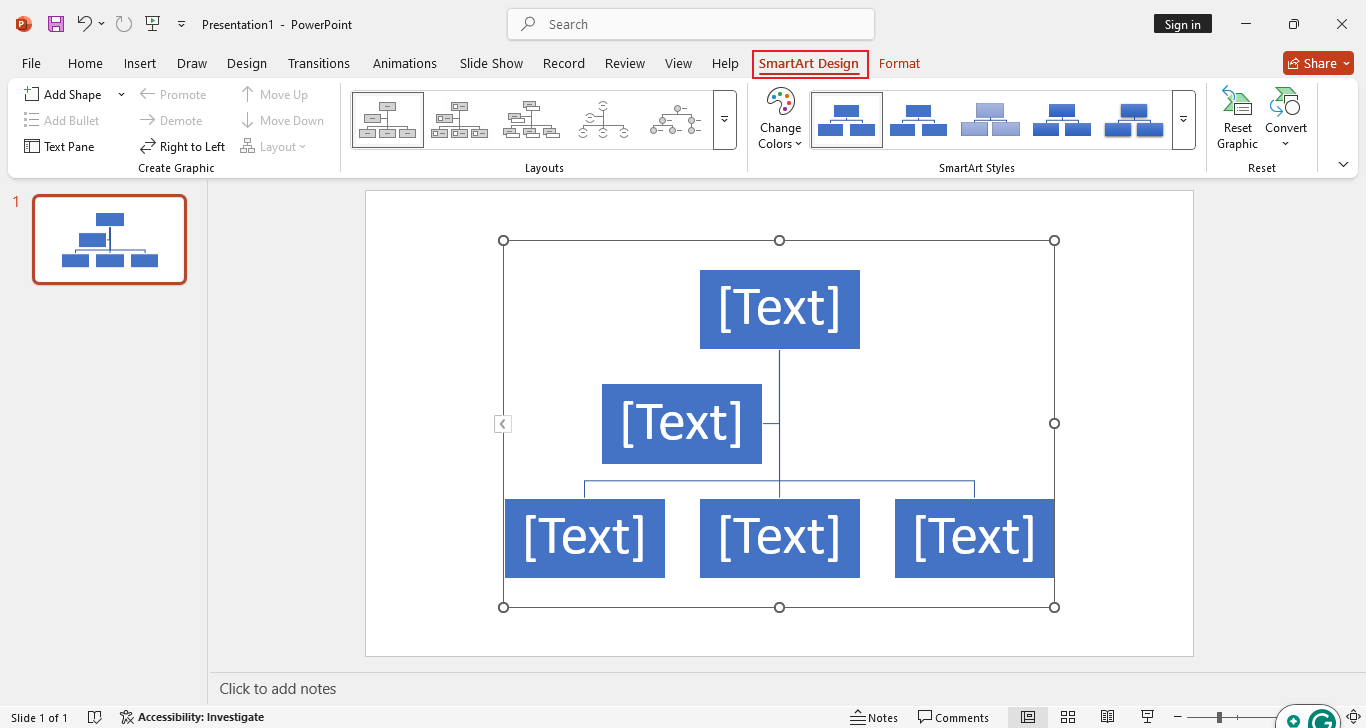The height and width of the screenshot is (728, 1366).
Task: Open the Change Colors gallery
Action: click(x=779, y=118)
